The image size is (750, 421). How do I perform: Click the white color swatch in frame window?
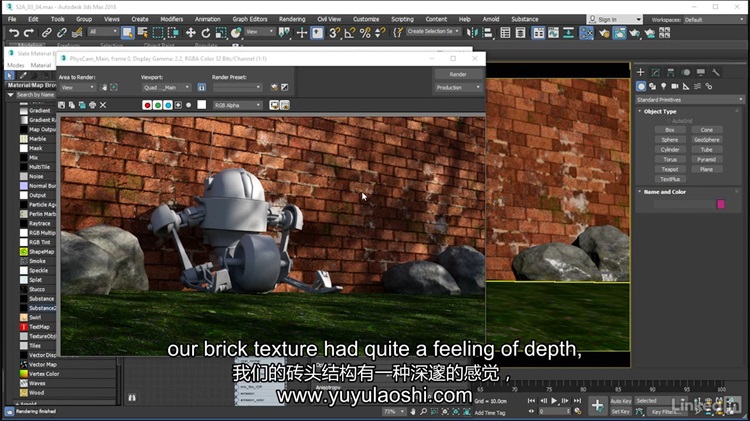[x=202, y=105]
